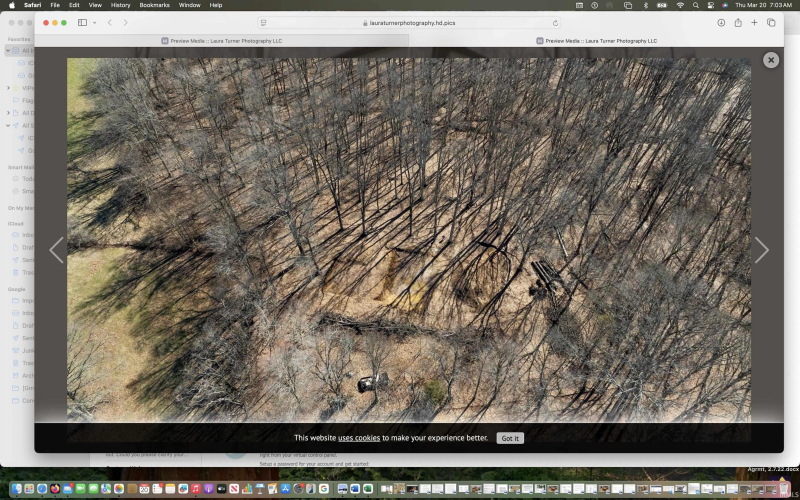Image resolution: width=800 pixels, height=500 pixels.
Task: Go back in Safari
Action: (x=110, y=22)
